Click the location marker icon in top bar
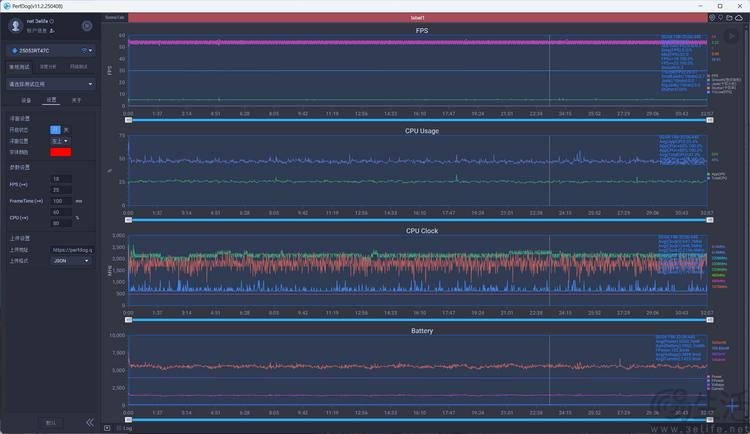The width and height of the screenshot is (750, 434). 712,18
